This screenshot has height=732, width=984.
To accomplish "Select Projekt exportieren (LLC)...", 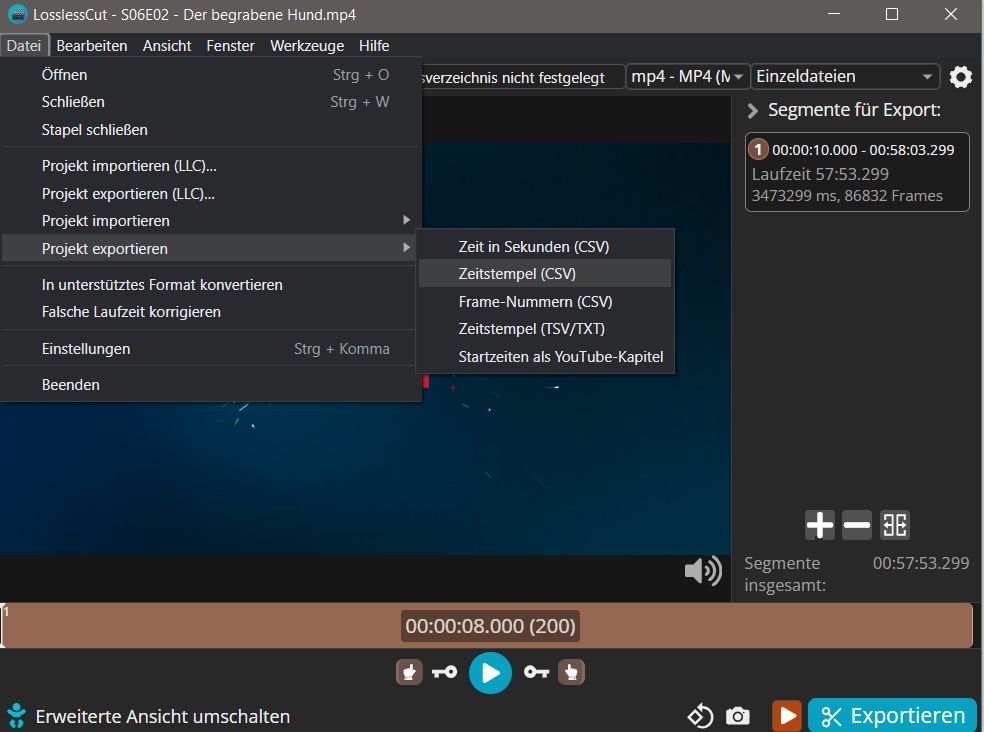I will click(210, 193).
